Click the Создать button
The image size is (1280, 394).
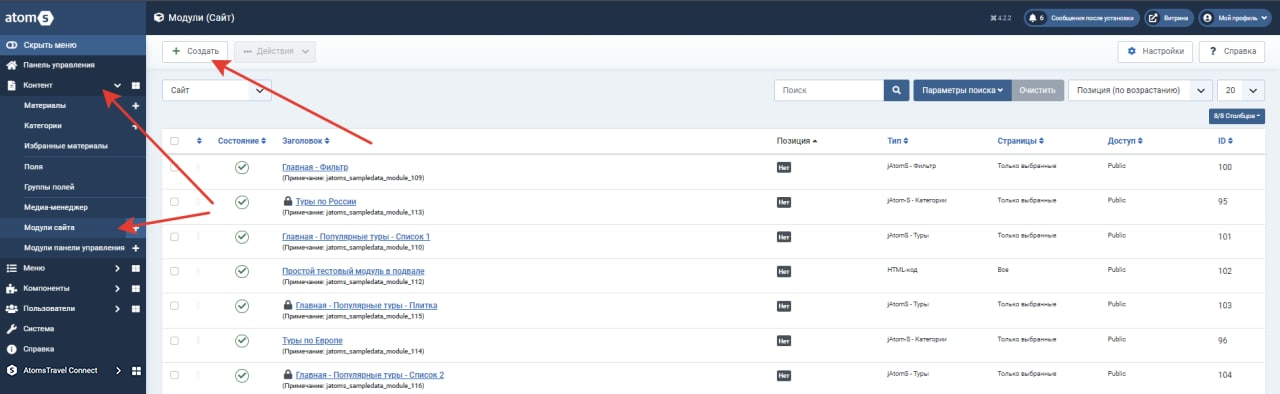click(x=196, y=51)
